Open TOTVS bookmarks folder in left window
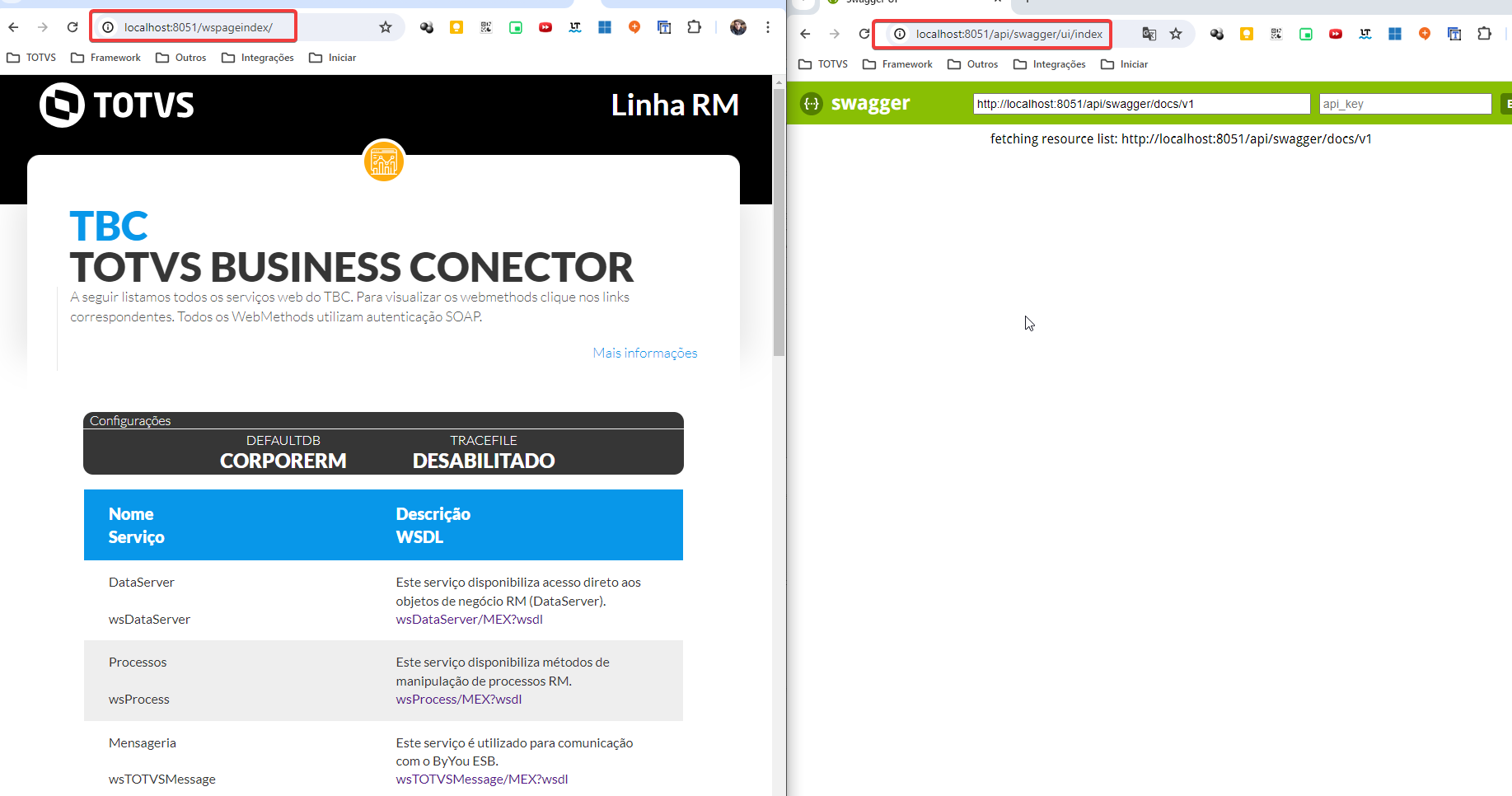The image size is (1512, 796). (x=31, y=58)
